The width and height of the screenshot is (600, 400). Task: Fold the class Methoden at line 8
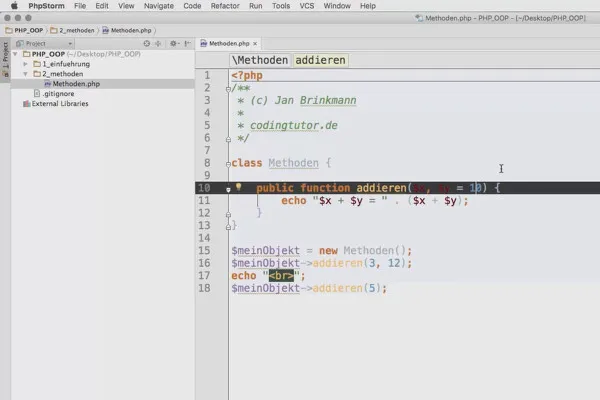(x=228, y=164)
